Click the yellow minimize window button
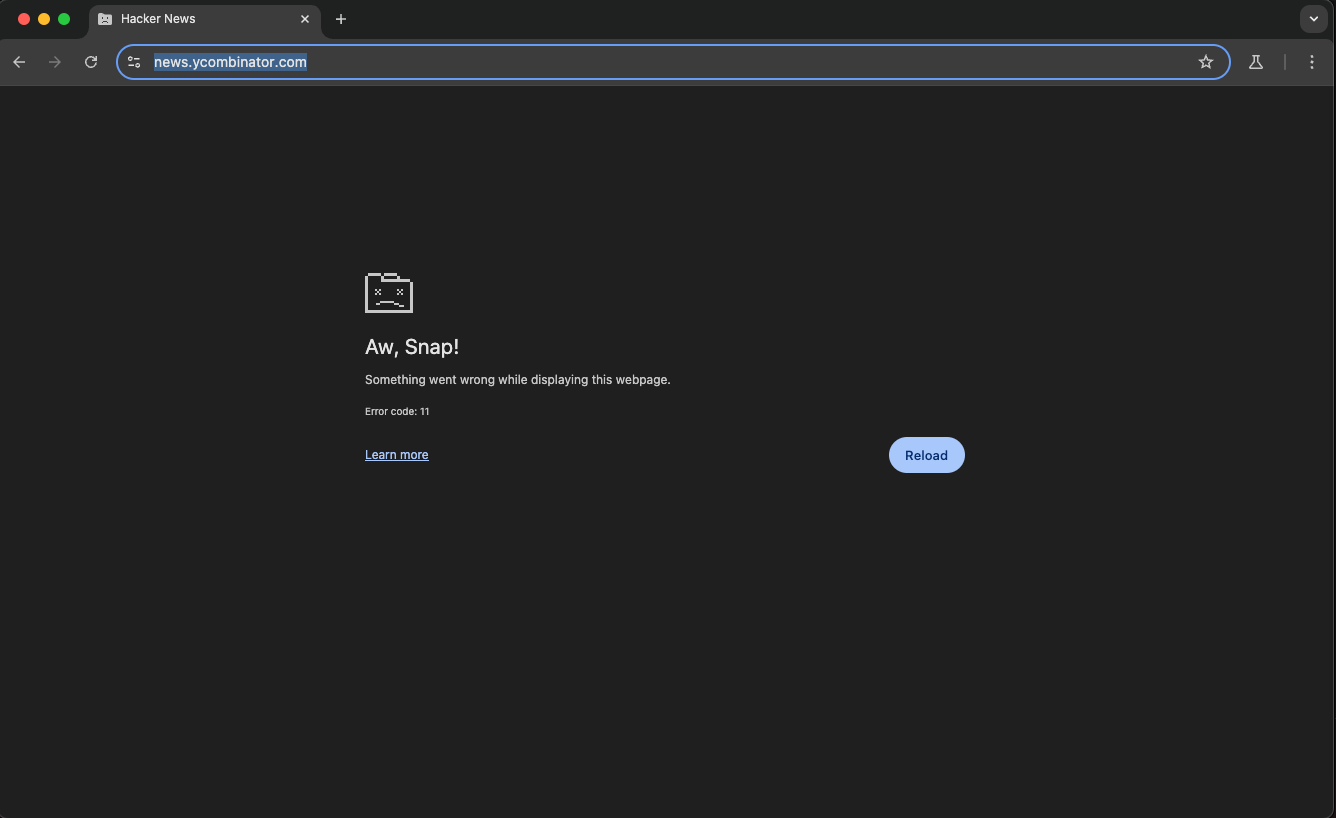Screen dimensions: 1336x818 coord(44,19)
